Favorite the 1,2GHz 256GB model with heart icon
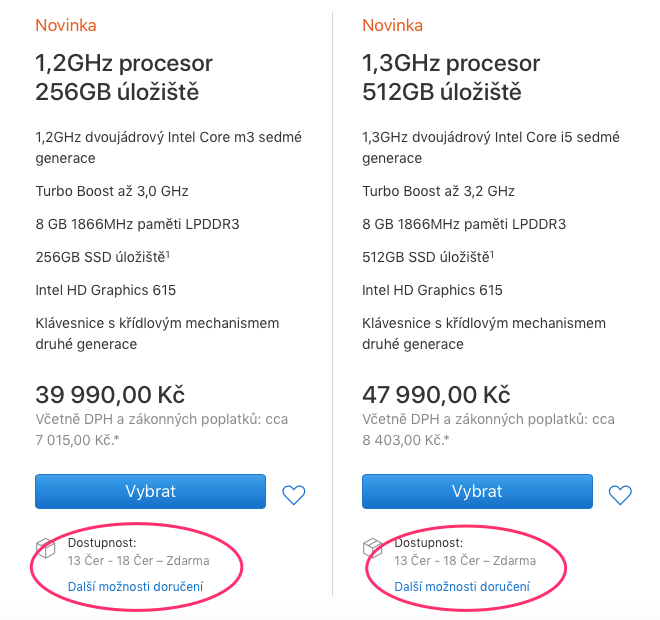This screenshot has height=620, width=660. (x=293, y=494)
